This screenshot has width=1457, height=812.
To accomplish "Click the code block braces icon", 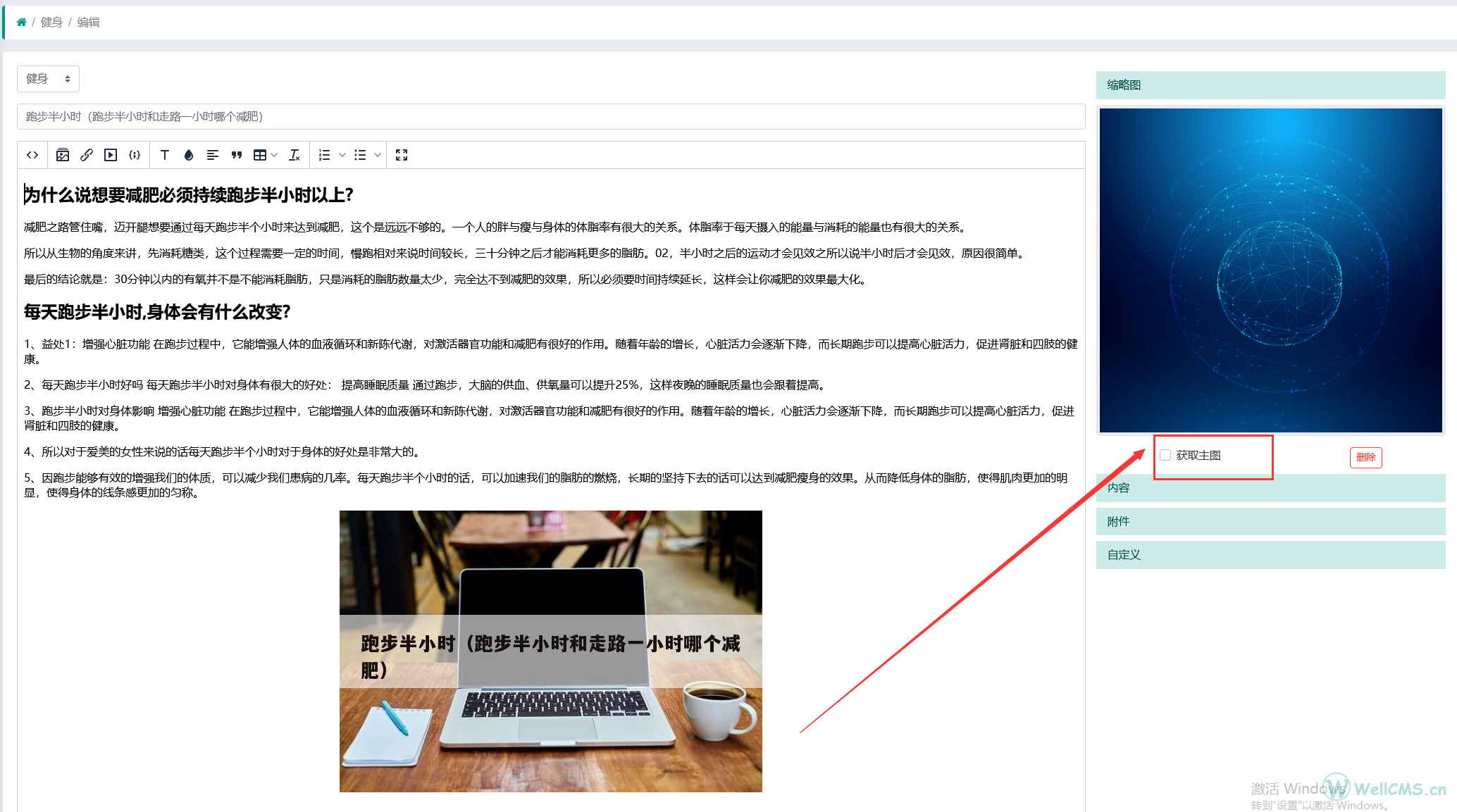I will tap(135, 155).
